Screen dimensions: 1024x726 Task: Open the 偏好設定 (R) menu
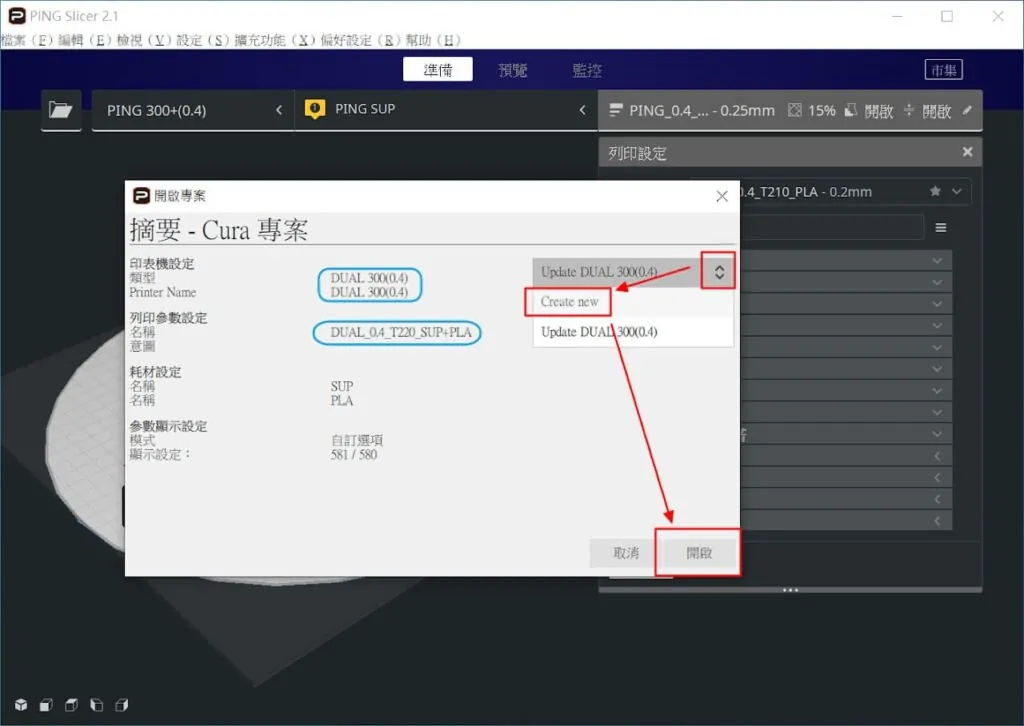(359, 40)
